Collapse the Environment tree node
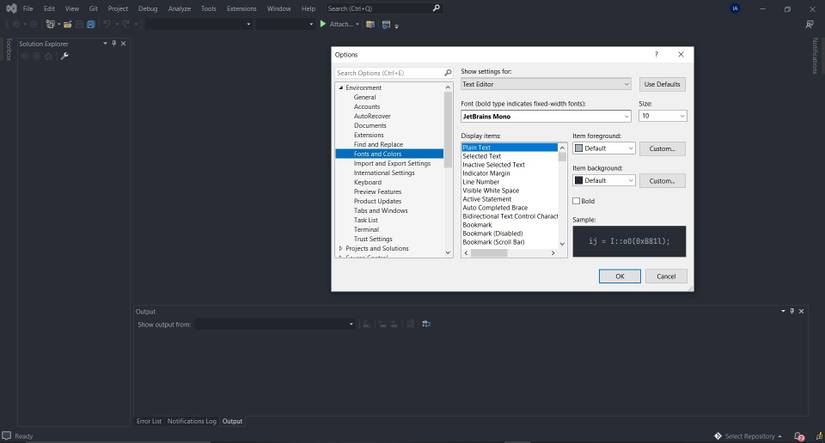 point(341,88)
